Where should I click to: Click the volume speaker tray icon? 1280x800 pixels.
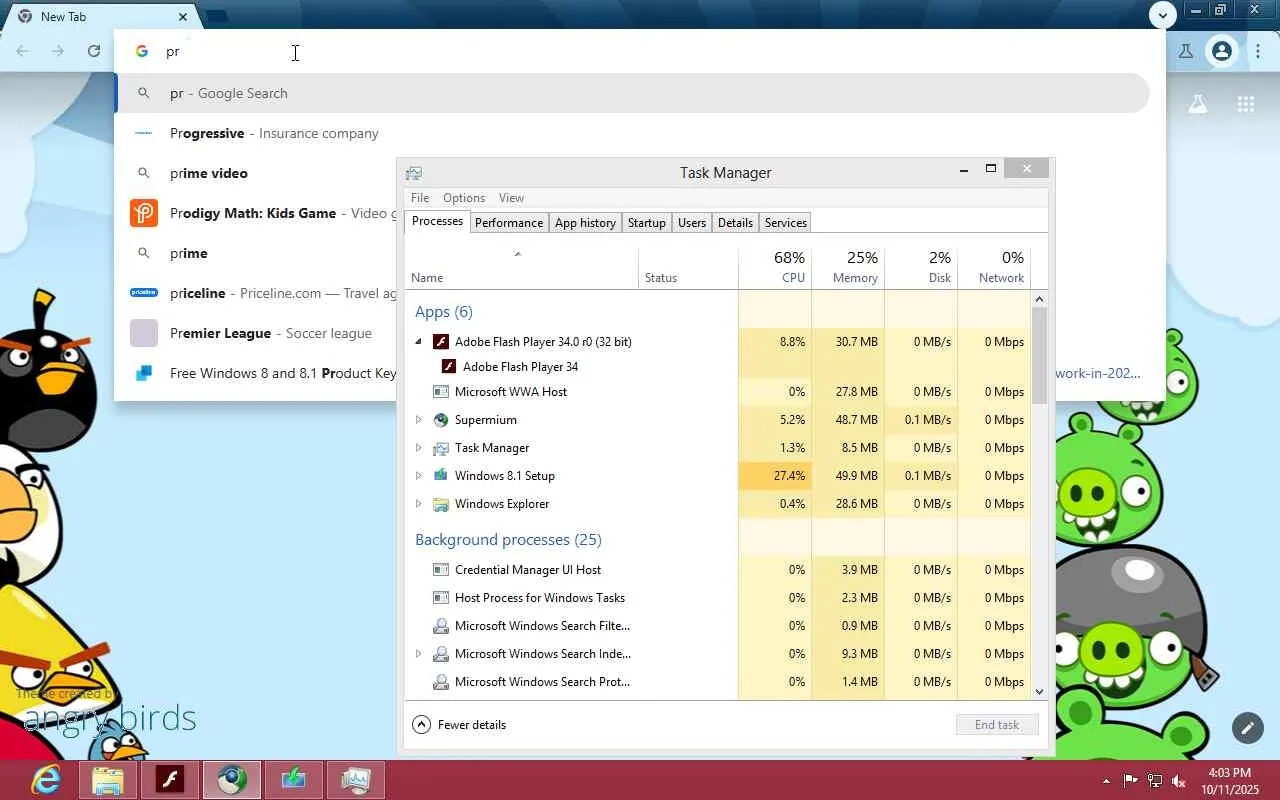(x=1179, y=781)
